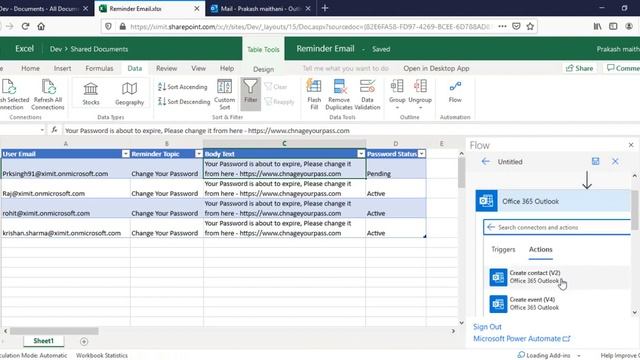The width and height of the screenshot is (640, 360).
Task: Click the Ungroup outline button
Action: 420,91
